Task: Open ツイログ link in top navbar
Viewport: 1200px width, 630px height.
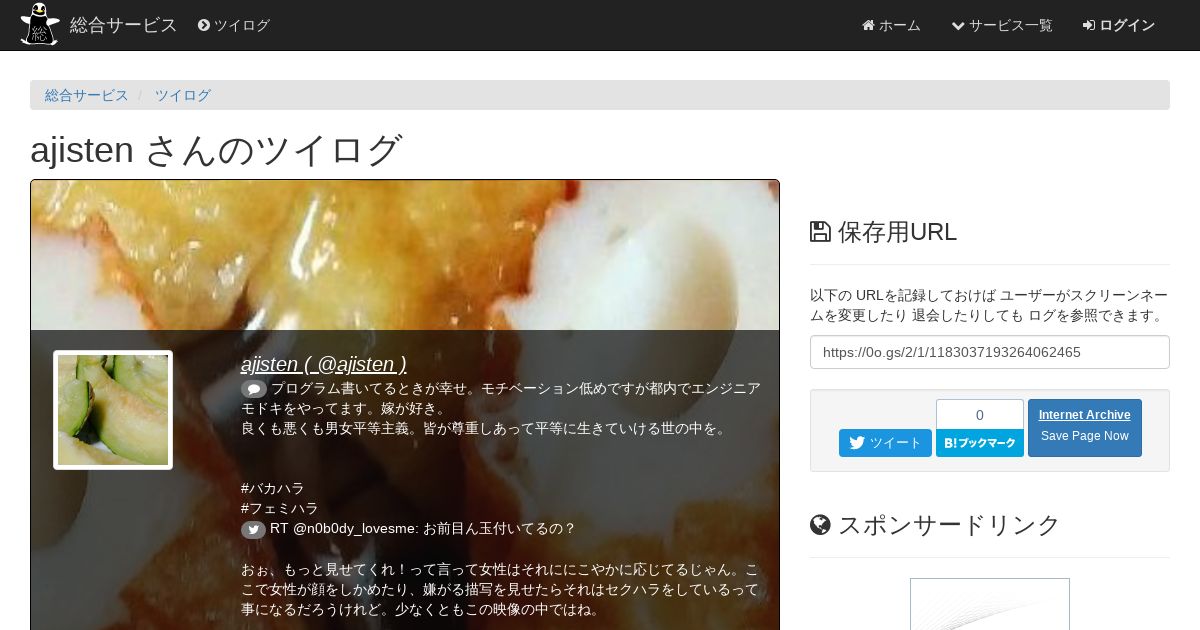Action: click(x=234, y=25)
